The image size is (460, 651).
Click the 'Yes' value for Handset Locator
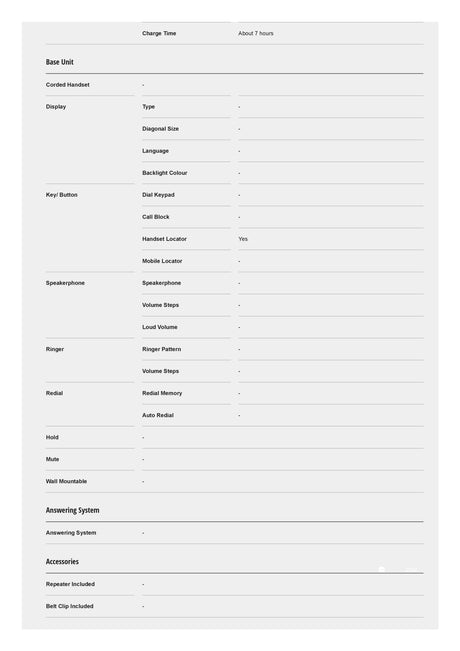243,239
